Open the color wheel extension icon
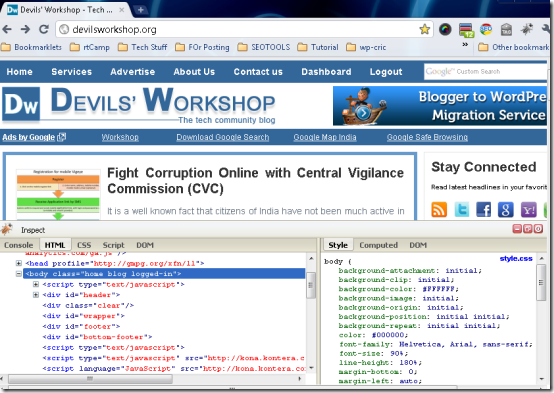Screen dimensions: 554x393 coord(445,29)
